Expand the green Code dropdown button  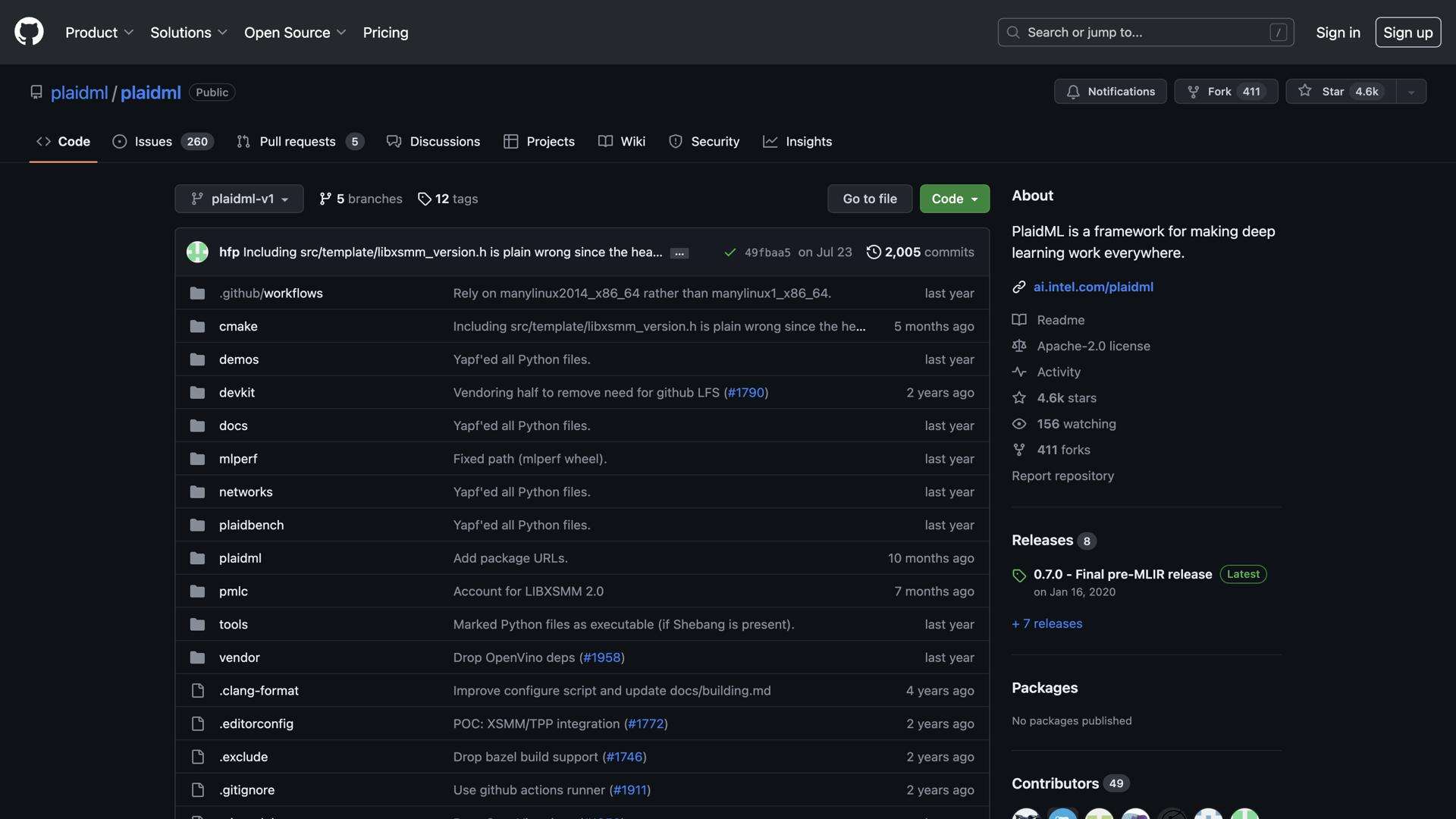[x=954, y=199]
